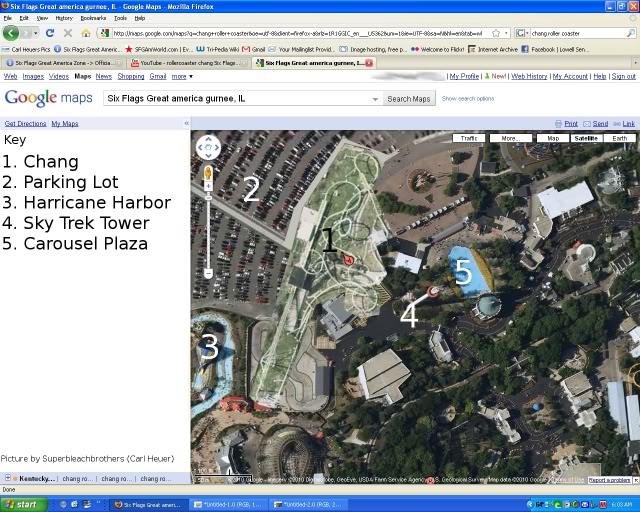Screen dimensions: 640x512
Task: Switch to Earth view
Action: click(x=620, y=138)
